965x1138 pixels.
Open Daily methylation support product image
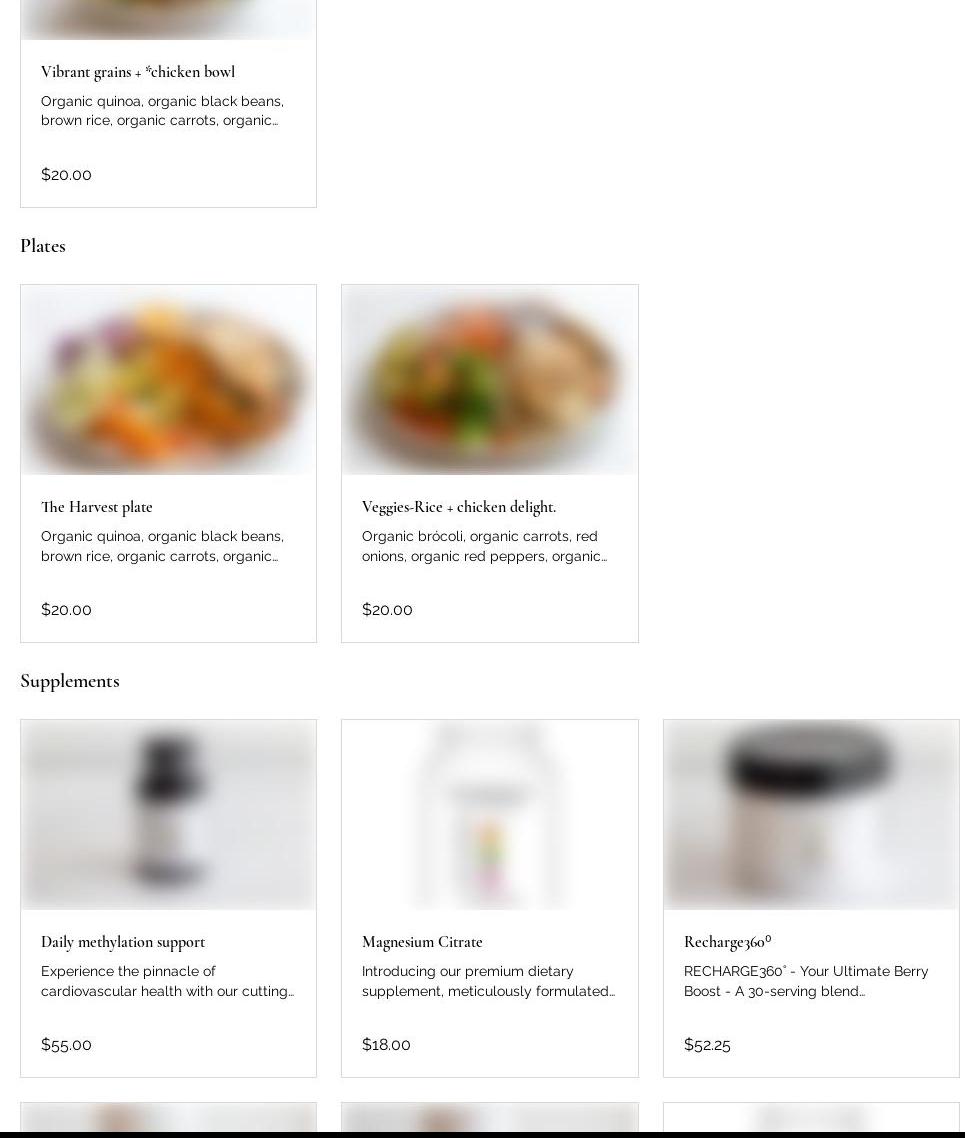tap(168, 814)
